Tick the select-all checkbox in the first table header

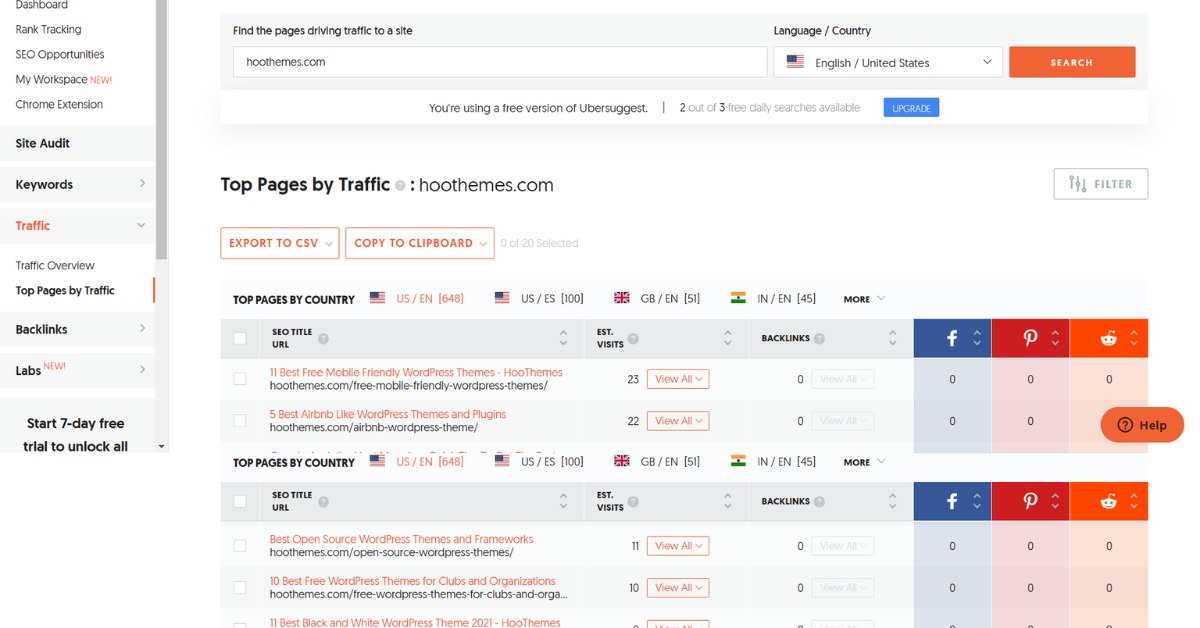240,338
